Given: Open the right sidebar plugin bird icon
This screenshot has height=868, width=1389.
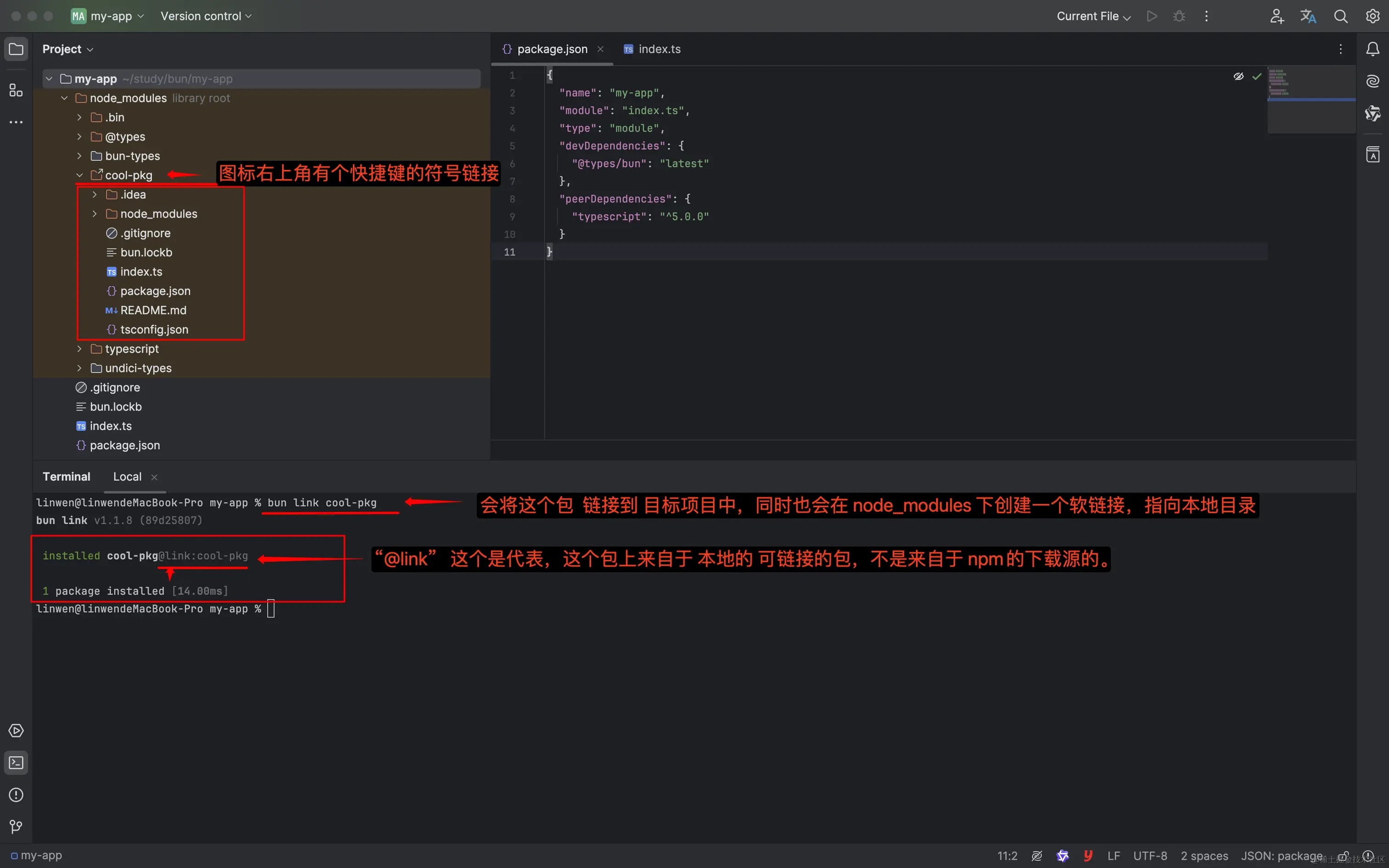Looking at the screenshot, I should point(1372,113).
